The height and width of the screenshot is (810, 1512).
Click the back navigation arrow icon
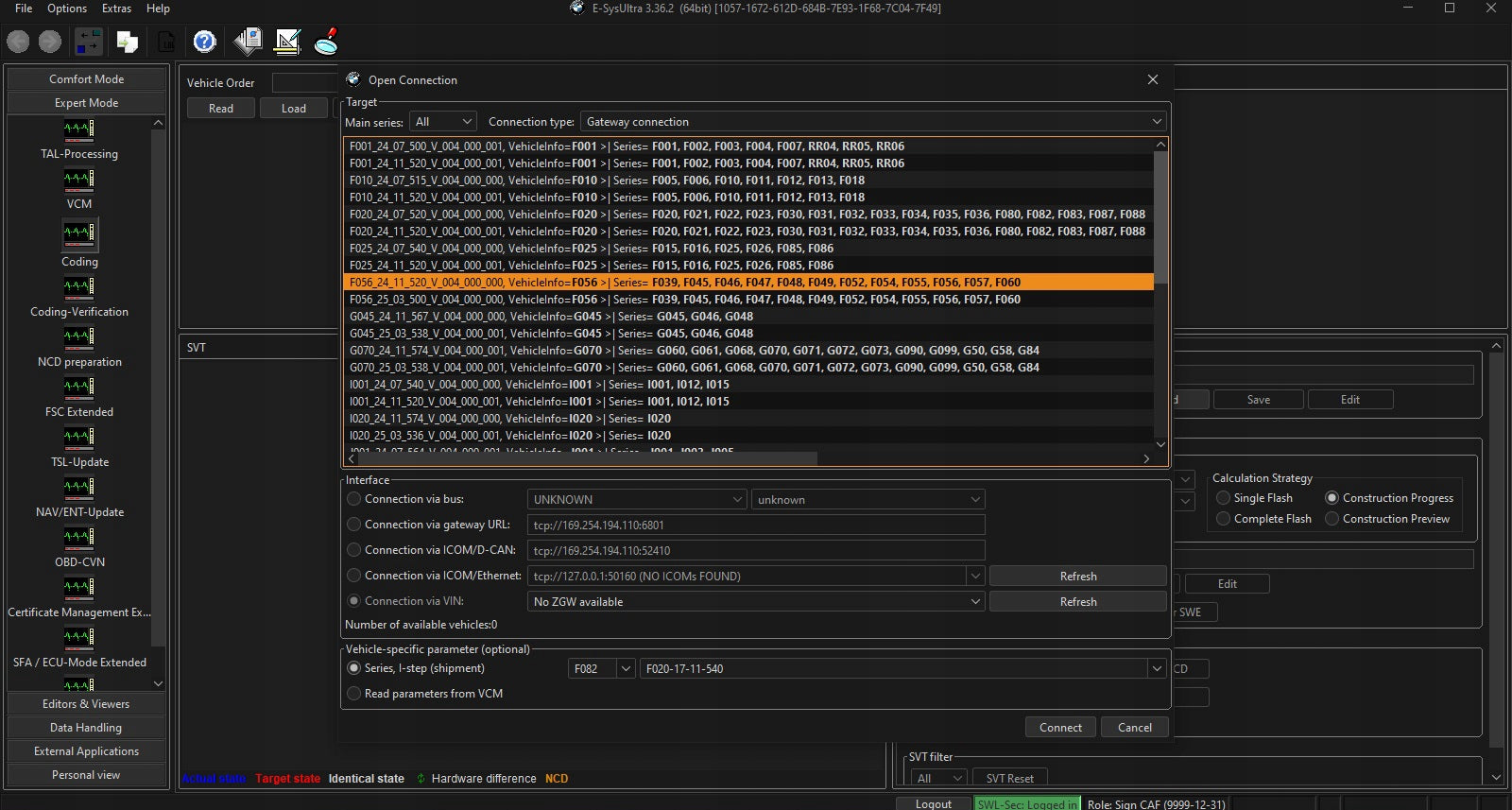click(18, 42)
